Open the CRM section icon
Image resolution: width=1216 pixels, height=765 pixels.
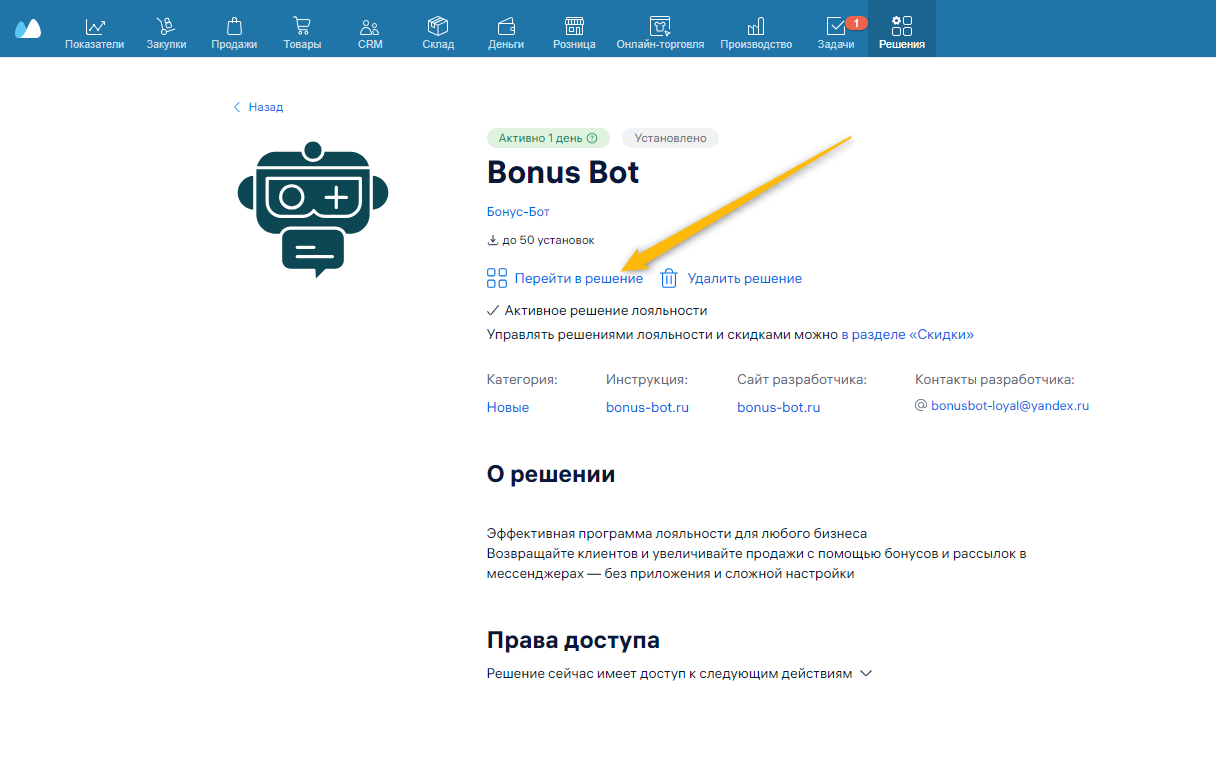pos(370,26)
